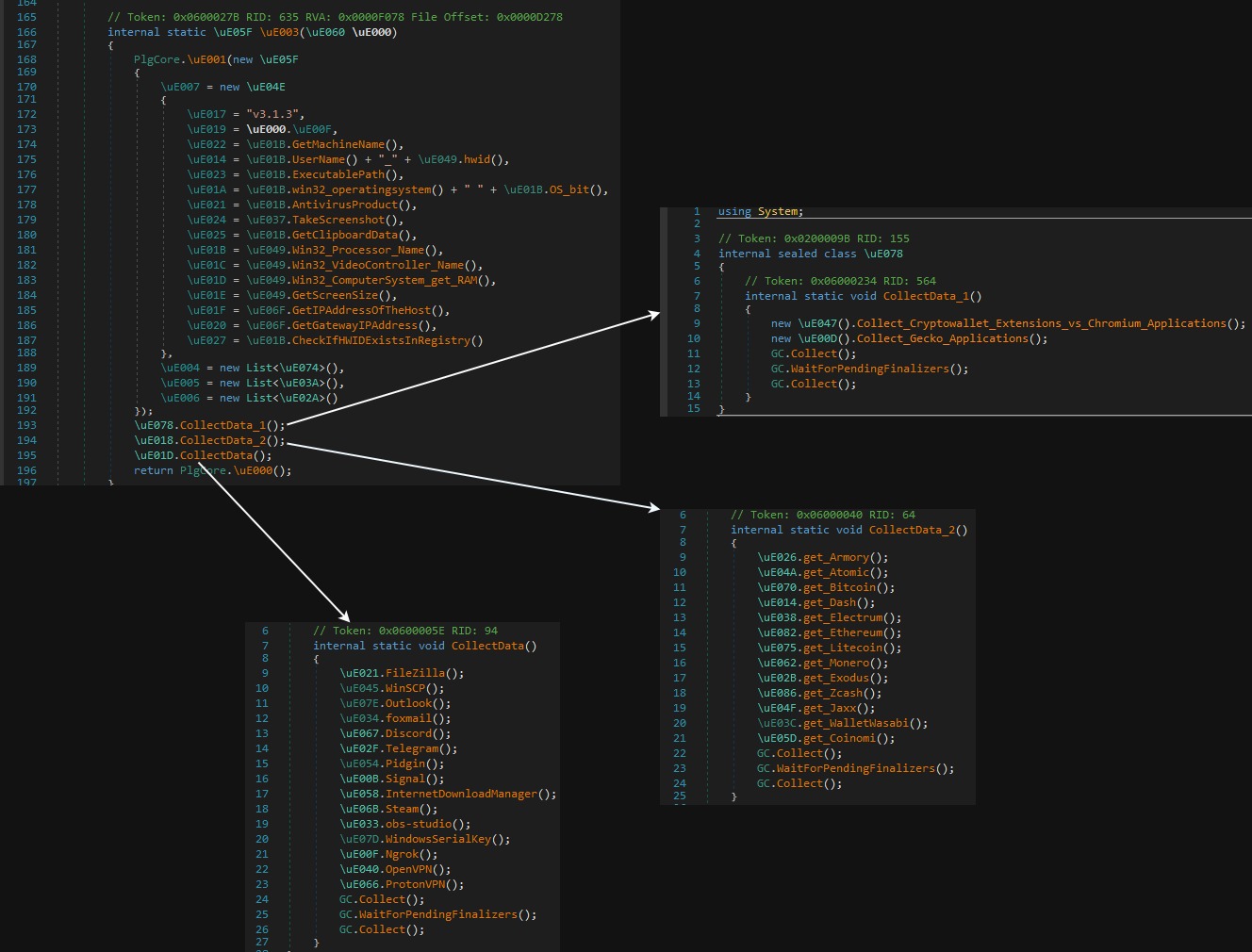Click the UserName method call

coord(319,159)
